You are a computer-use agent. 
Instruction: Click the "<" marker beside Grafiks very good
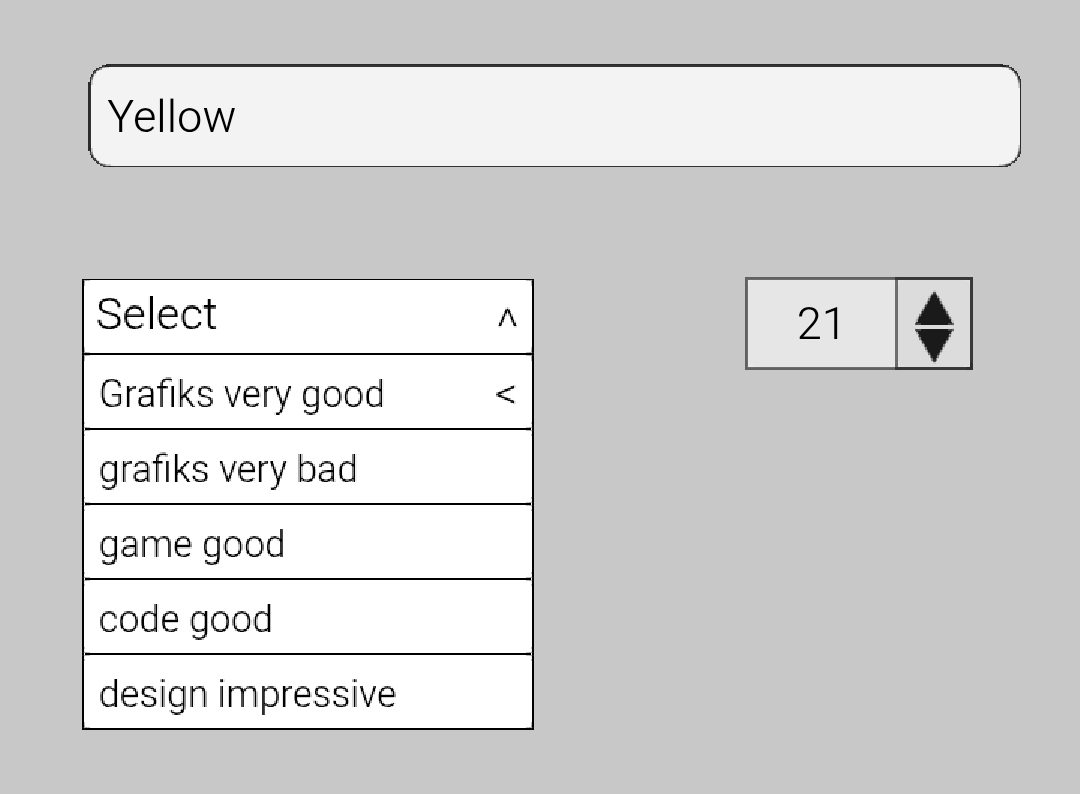click(505, 394)
